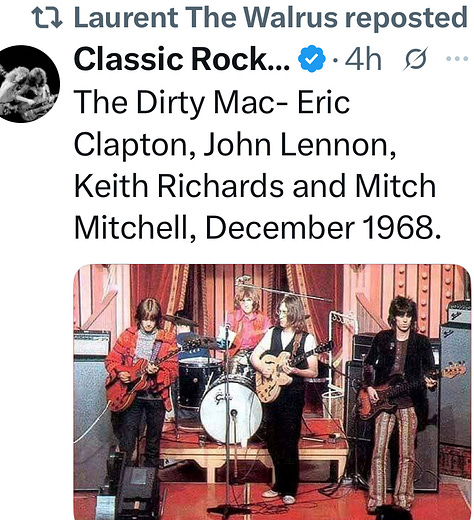Click the crossed-circle Grok icon
474x520 pixels.
[416, 59]
